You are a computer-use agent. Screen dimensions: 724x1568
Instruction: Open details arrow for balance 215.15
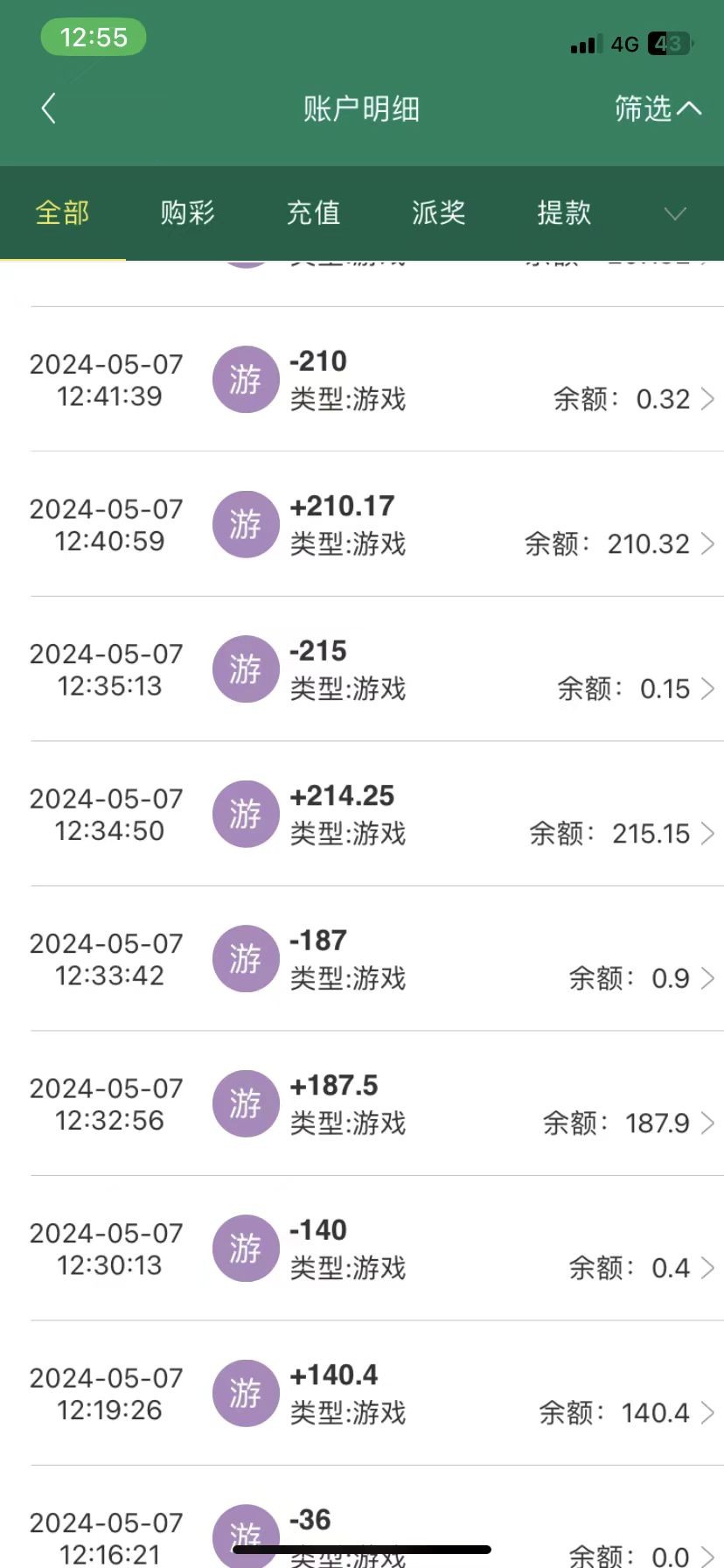[707, 834]
